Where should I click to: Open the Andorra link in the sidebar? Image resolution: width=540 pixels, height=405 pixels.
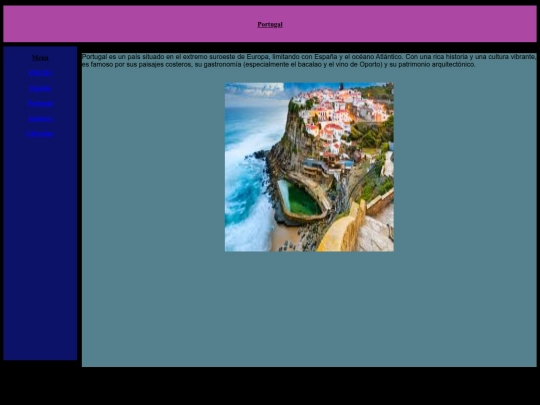[40, 118]
